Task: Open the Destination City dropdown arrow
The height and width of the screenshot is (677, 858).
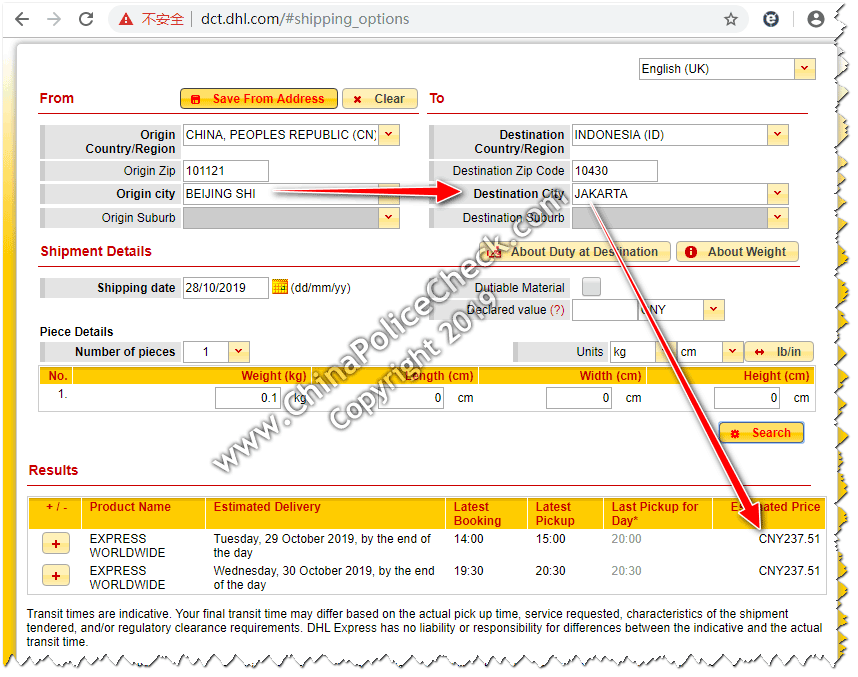Action: pyautogui.click(x=778, y=194)
